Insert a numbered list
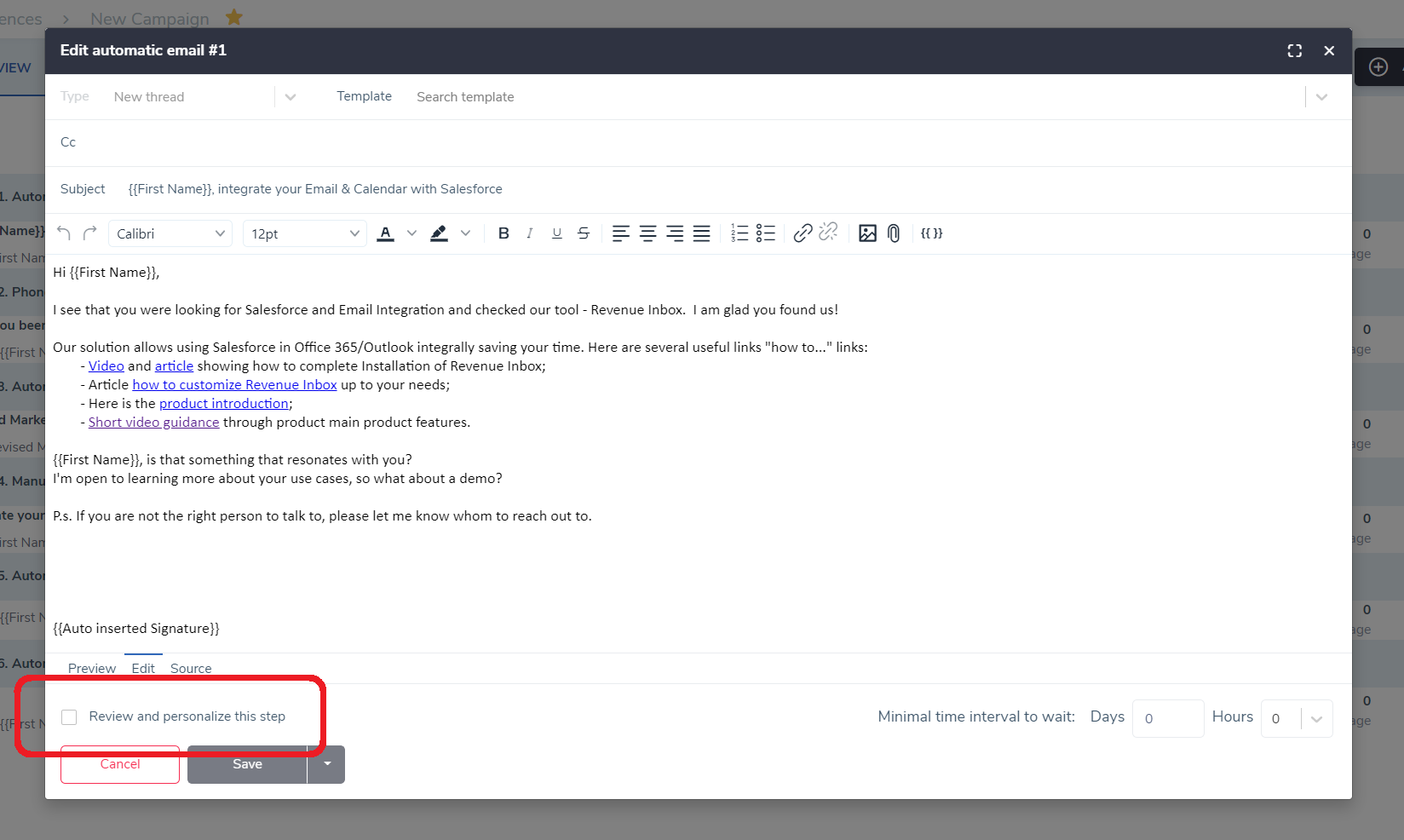 (x=739, y=233)
